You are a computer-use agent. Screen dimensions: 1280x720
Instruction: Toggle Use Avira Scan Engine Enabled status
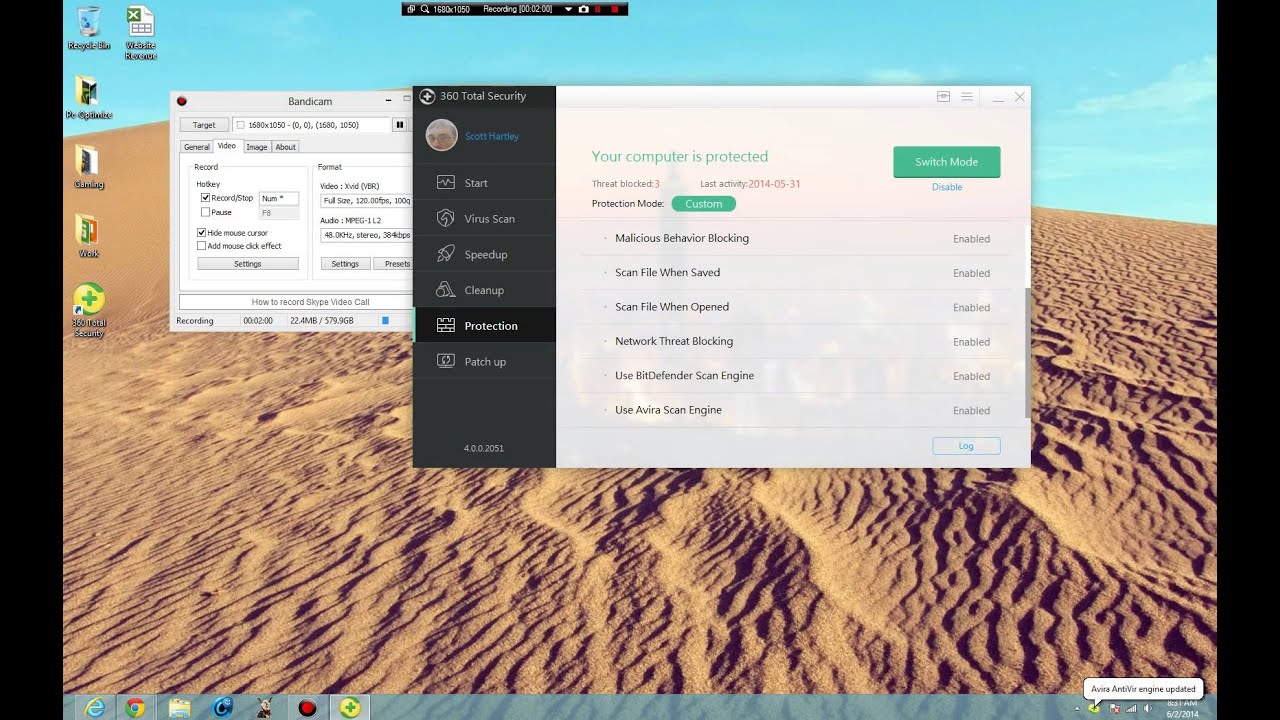tap(971, 411)
